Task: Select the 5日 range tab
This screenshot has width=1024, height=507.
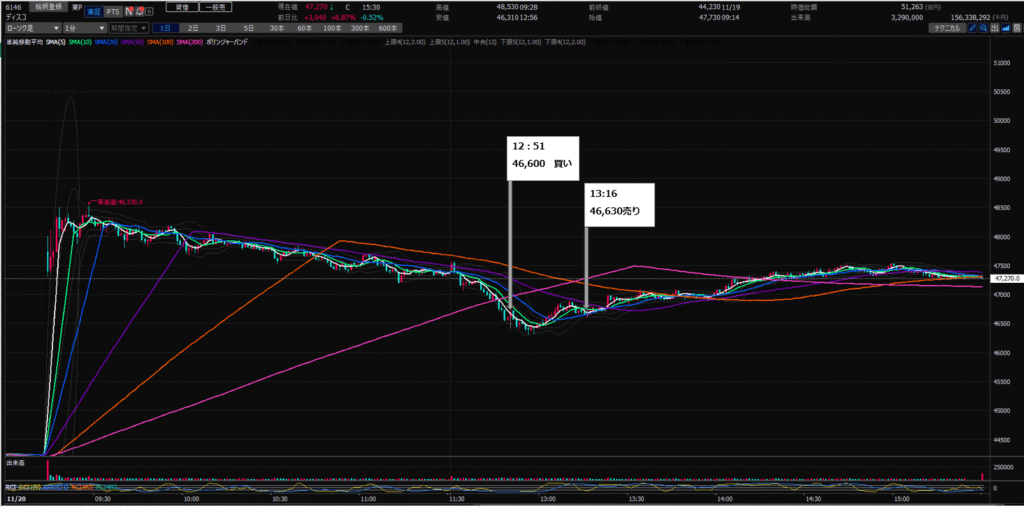Action: pyautogui.click(x=248, y=29)
